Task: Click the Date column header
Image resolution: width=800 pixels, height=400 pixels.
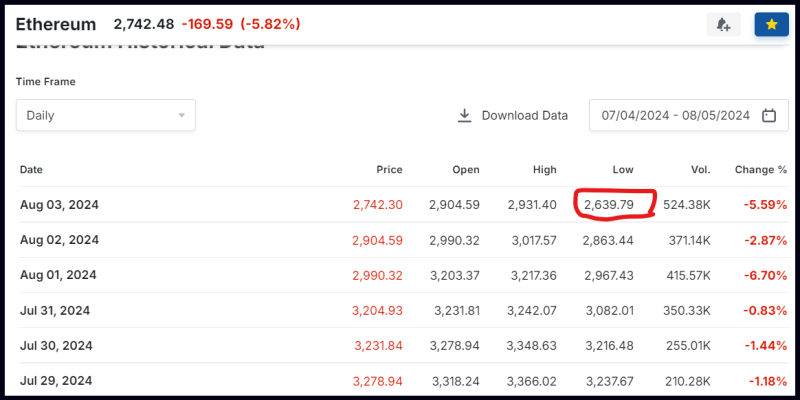Action: click(31, 170)
